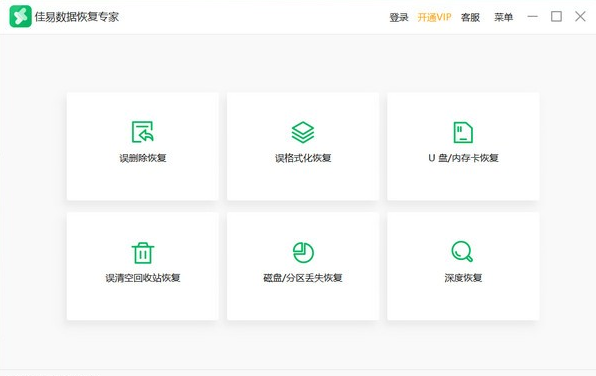Click 开通VIP in the title bar
Image resolution: width=596 pixels, height=376 pixels.
point(434,17)
